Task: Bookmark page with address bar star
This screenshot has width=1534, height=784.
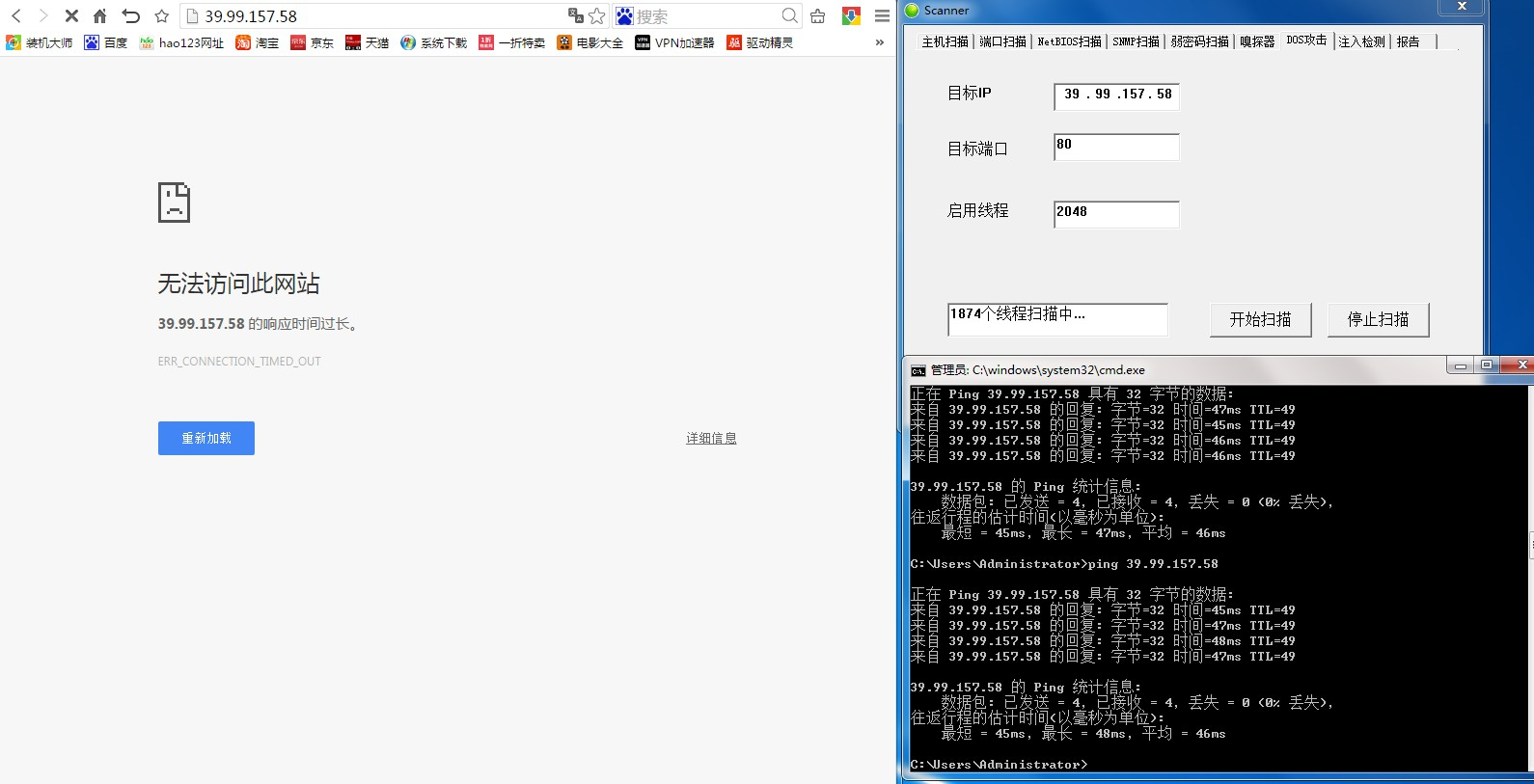Action: (597, 15)
